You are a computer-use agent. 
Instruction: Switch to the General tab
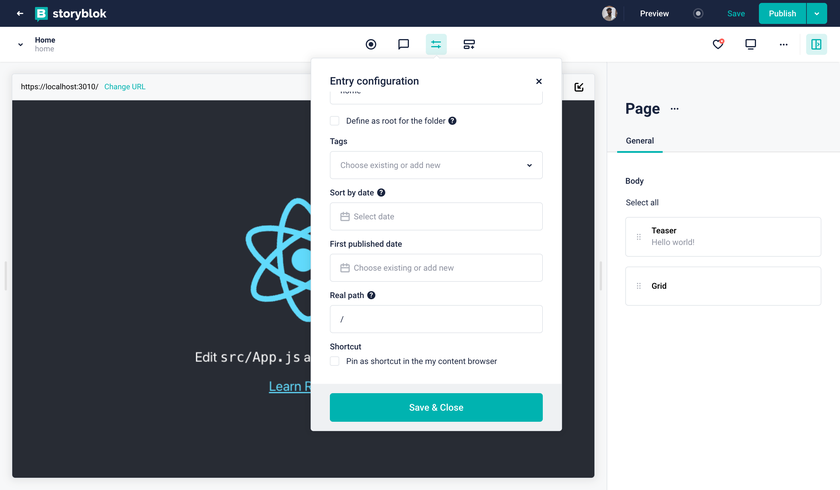[x=640, y=141]
